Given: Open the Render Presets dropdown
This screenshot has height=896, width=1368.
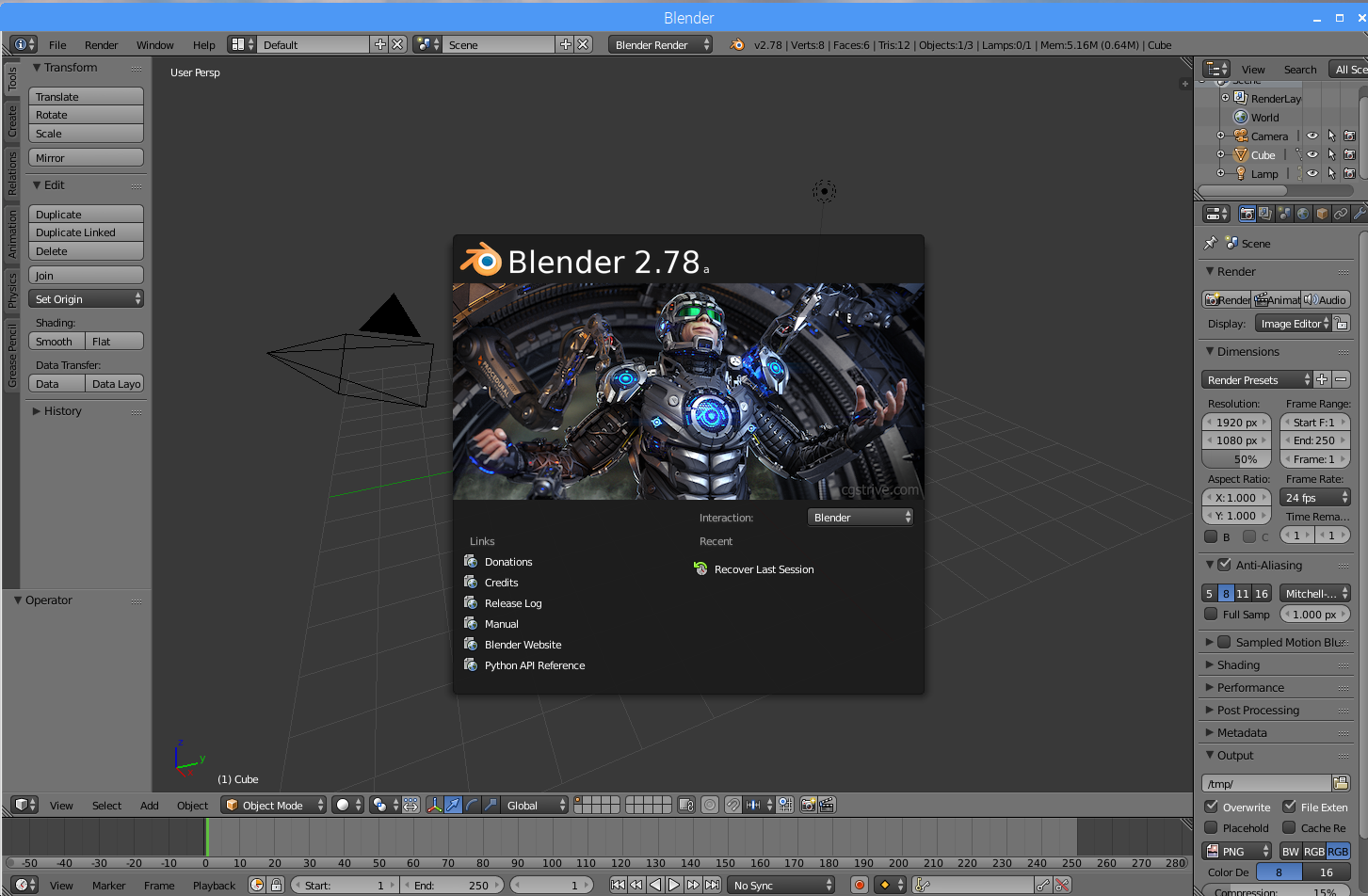Looking at the screenshot, I should (x=1257, y=379).
